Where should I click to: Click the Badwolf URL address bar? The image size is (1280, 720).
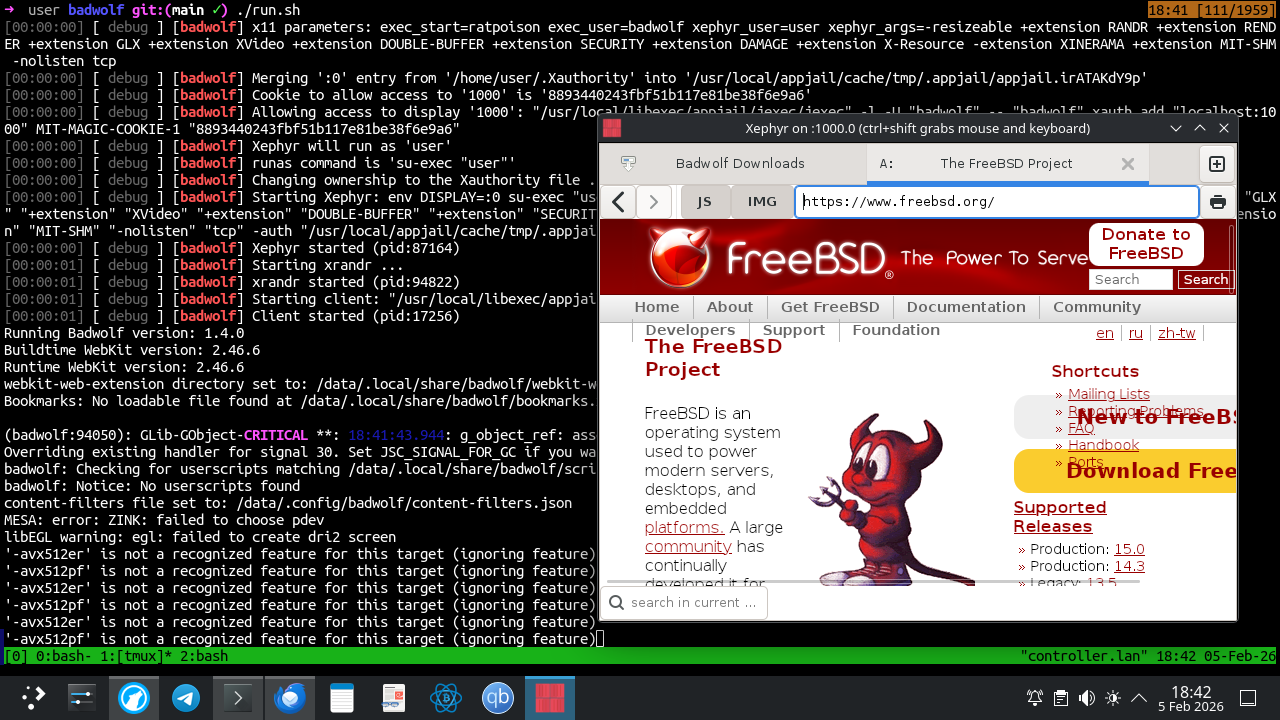pos(997,202)
